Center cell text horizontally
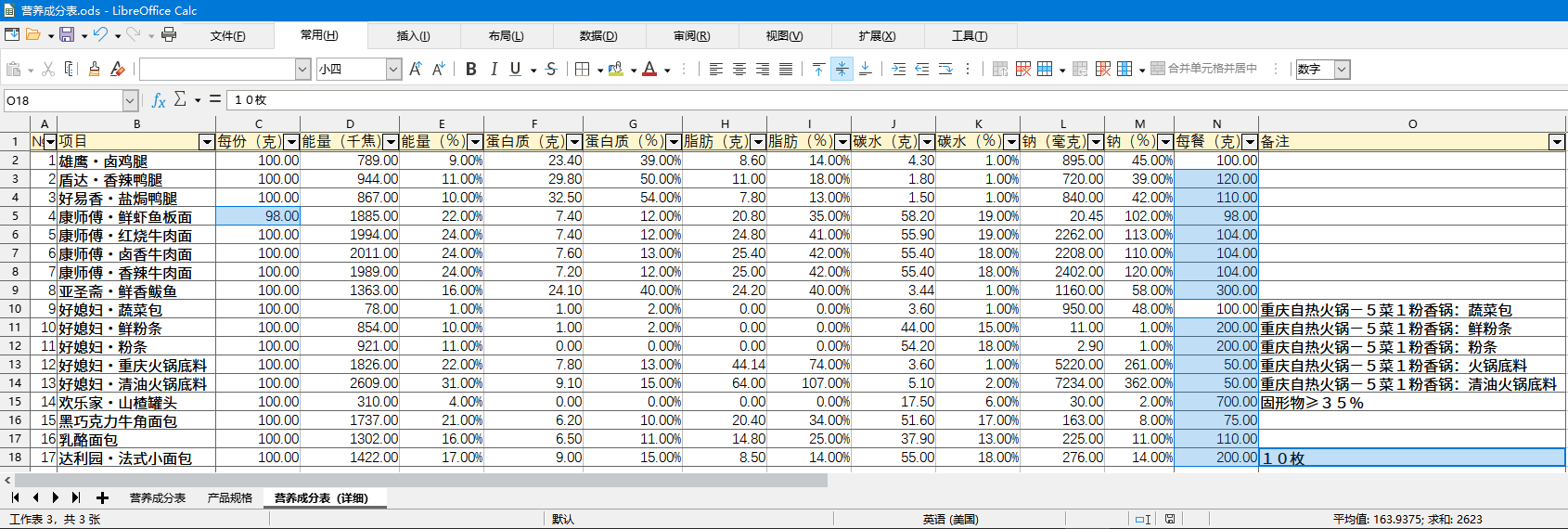The image size is (1568, 529). click(x=739, y=69)
